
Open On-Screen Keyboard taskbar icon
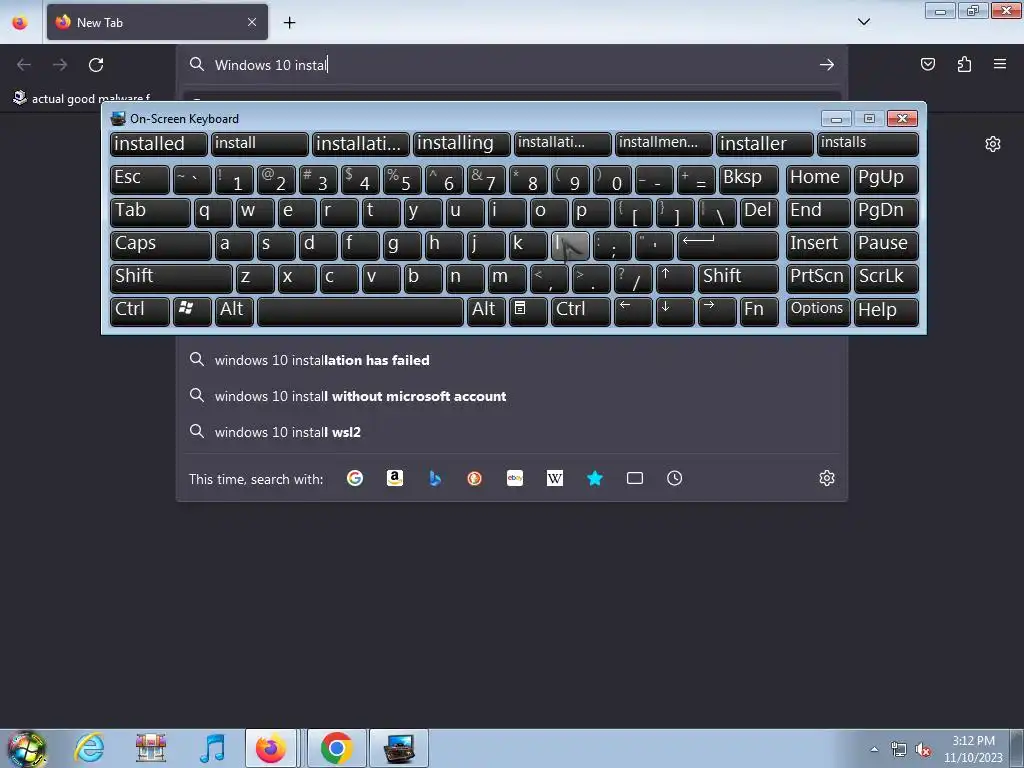(399, 748)
